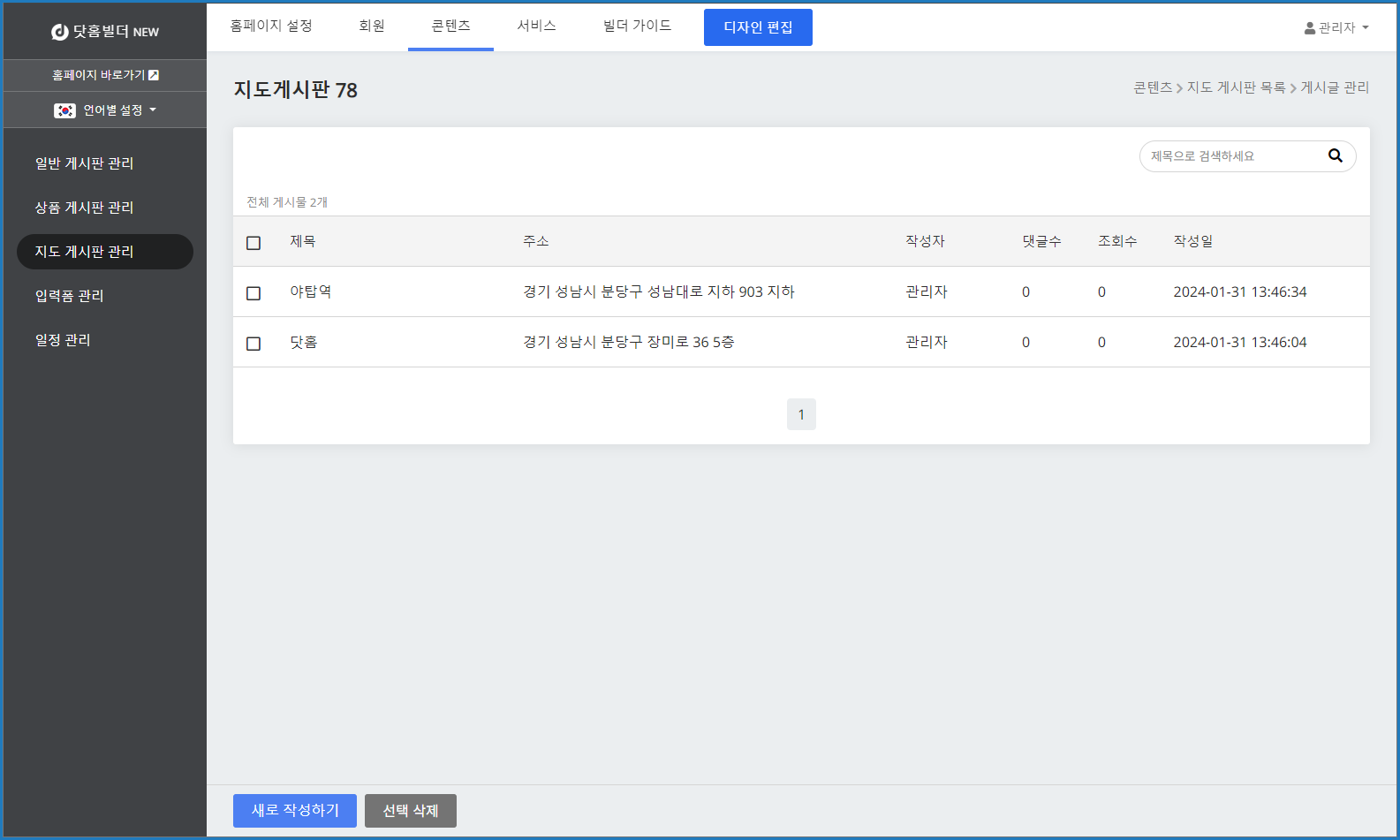Open 일반 게시판 관리 in sidebar
This screenshot has width=1400, height=840.
[x=84, y=163]
